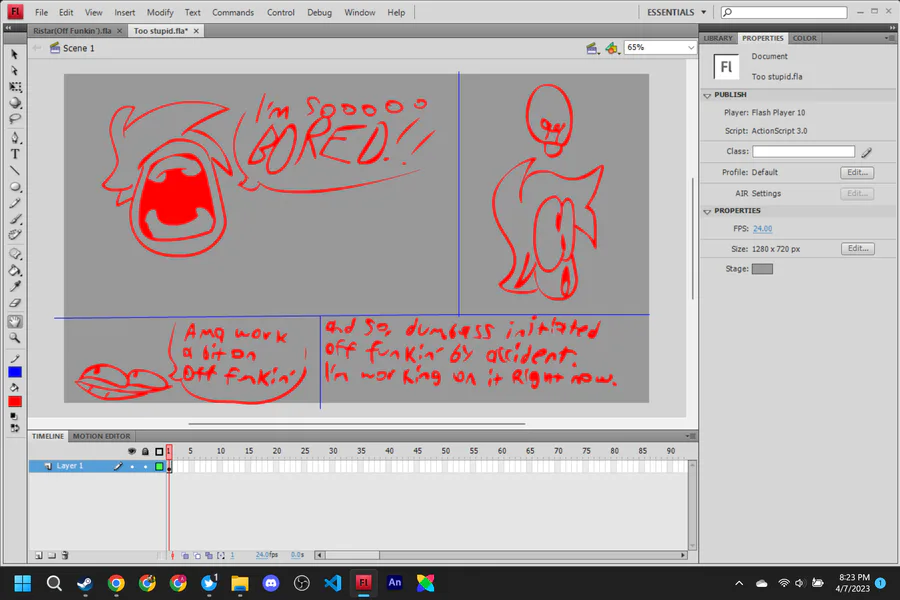Screen dimensions: 900x600
Task: Open the Stage color swatch
Action: tap(762, 269)
